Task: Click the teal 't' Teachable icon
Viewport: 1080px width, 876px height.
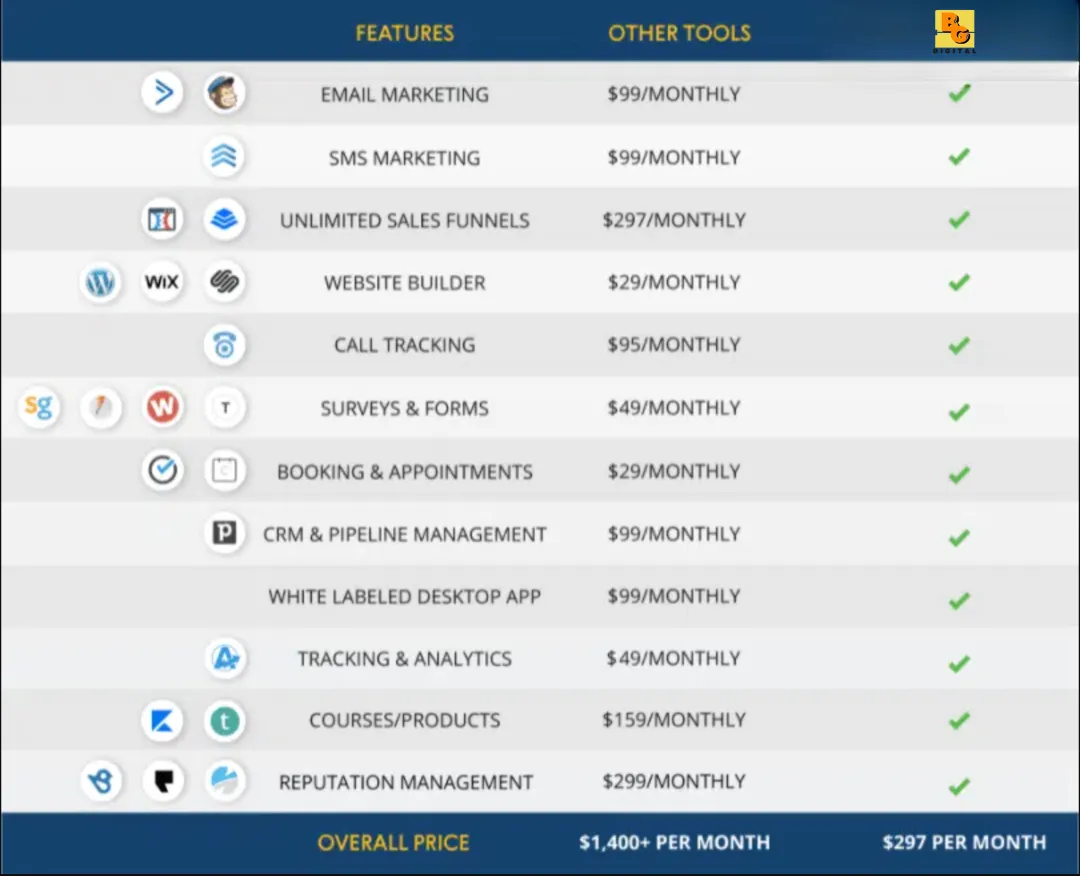Action: [225, 721]
